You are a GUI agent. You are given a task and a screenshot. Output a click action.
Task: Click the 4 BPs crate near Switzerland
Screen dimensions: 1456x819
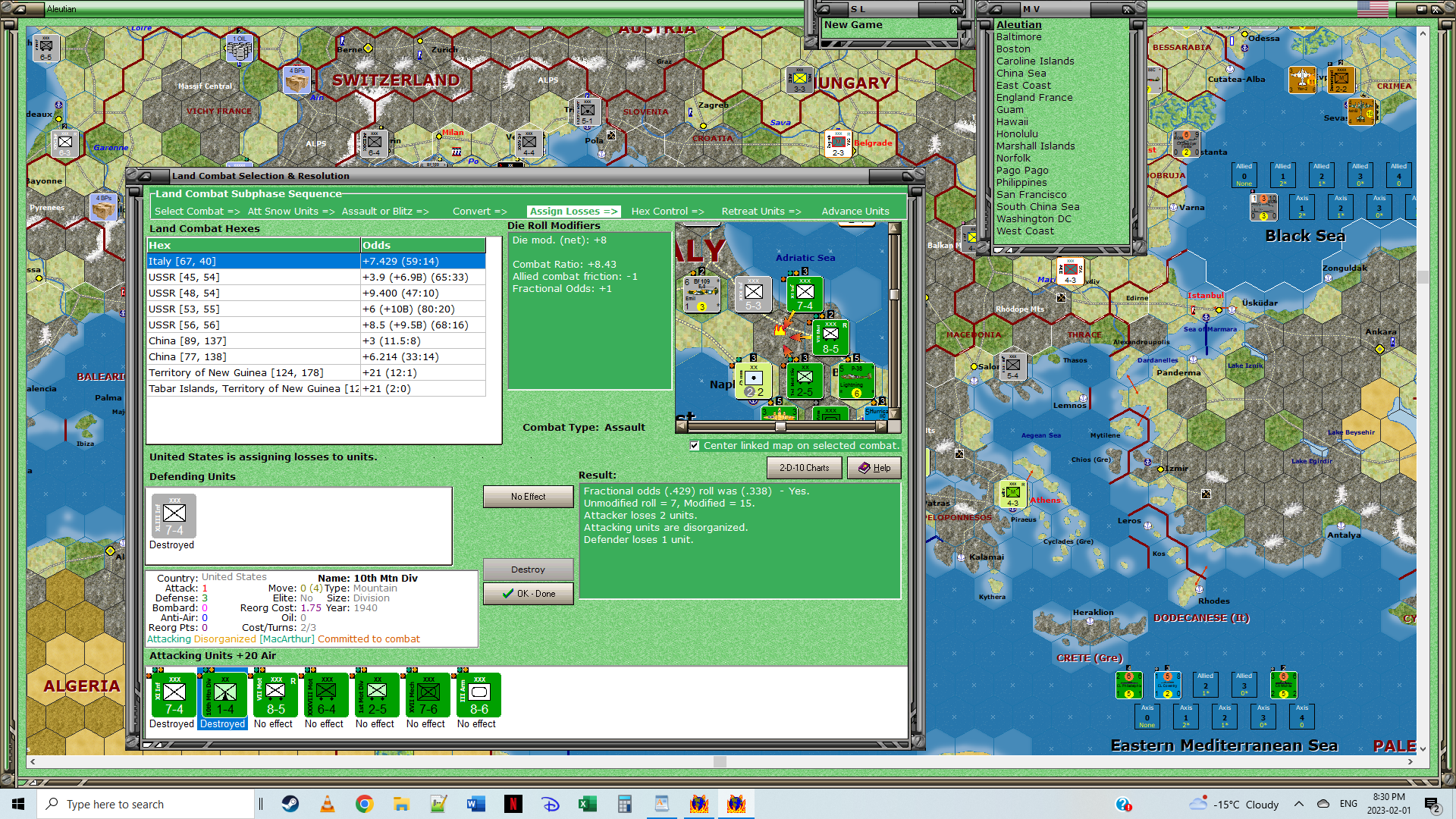tap(297, 79)
